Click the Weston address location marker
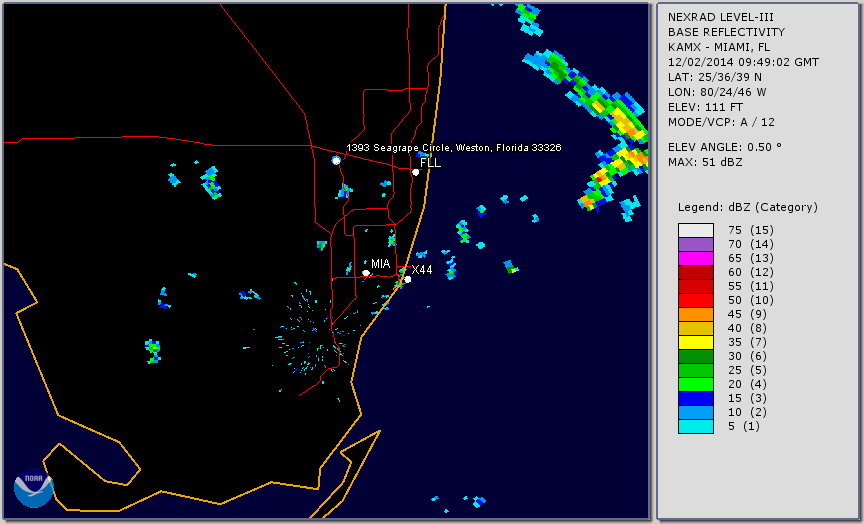864x524 pixels. pyautogui.click(x=336, y=160)
